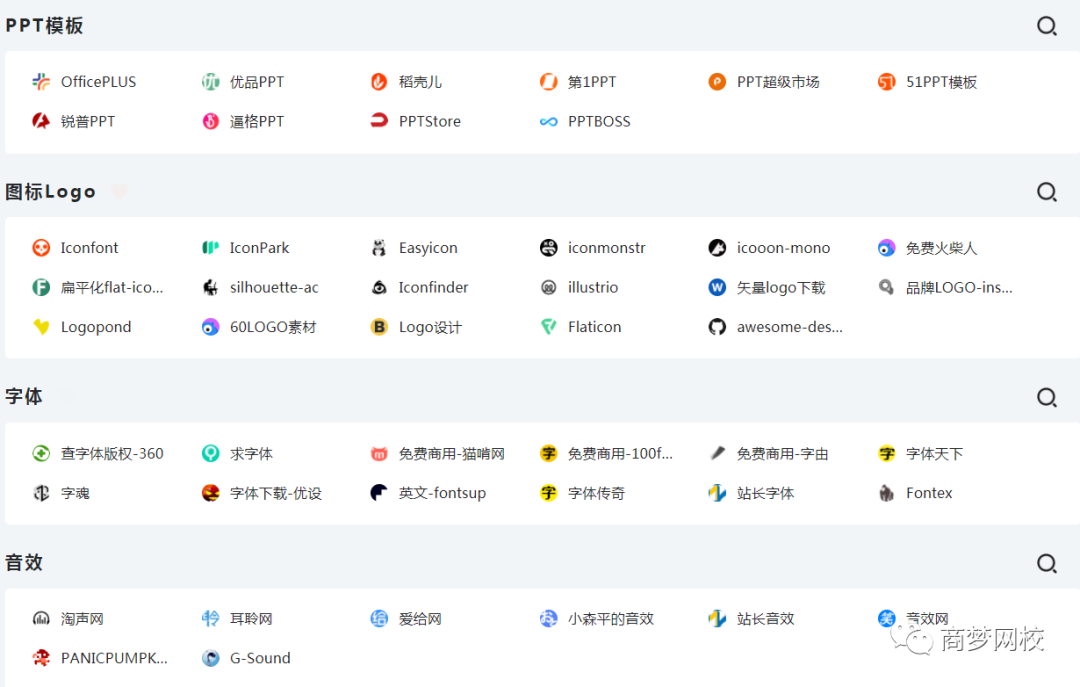Click the Easyicon panda icon
The width and height of the screenshot is (1080, 687).
(379, 248)
